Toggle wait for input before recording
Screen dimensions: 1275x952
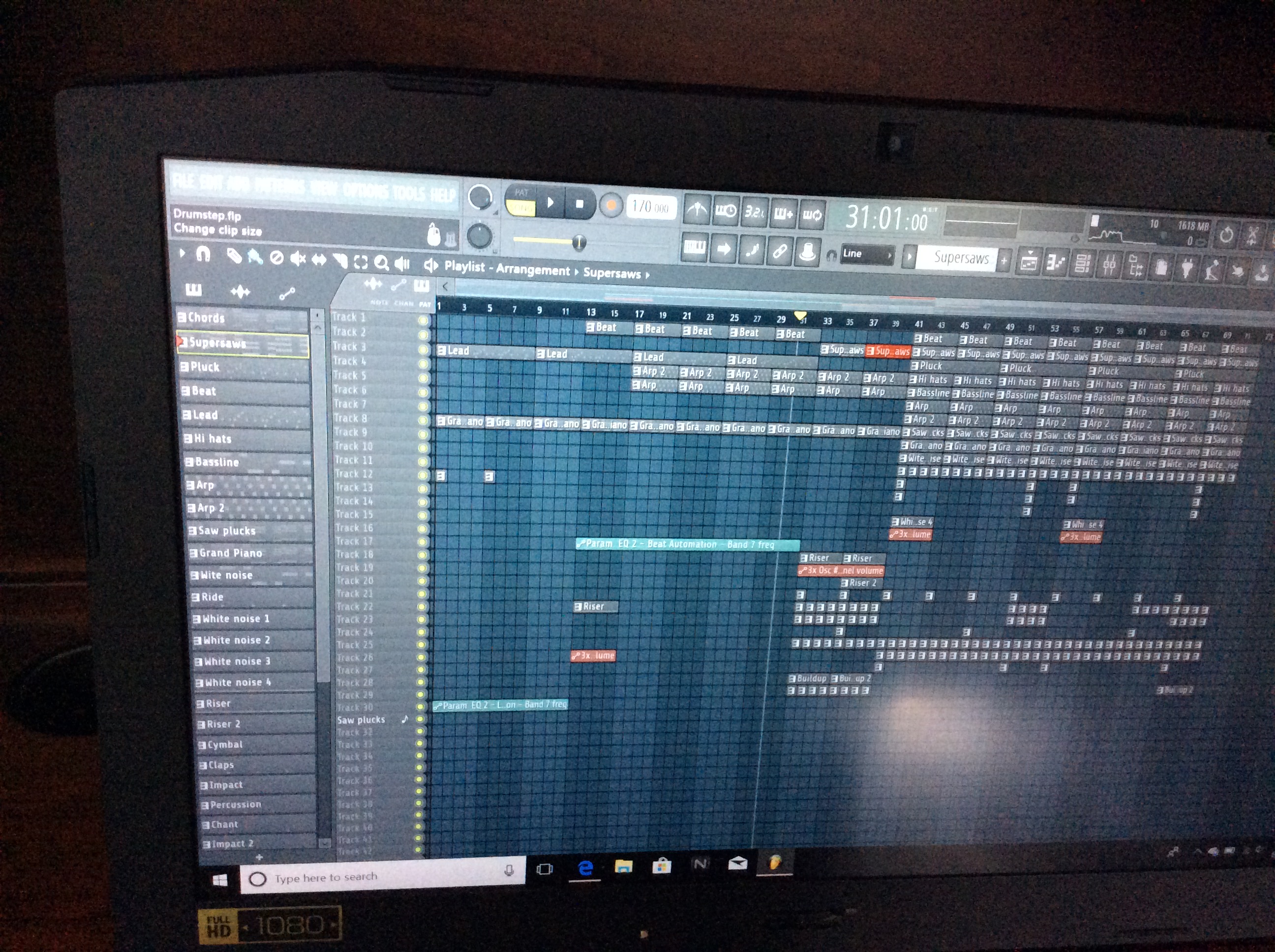pyautogui.click(x=725, y=211)
